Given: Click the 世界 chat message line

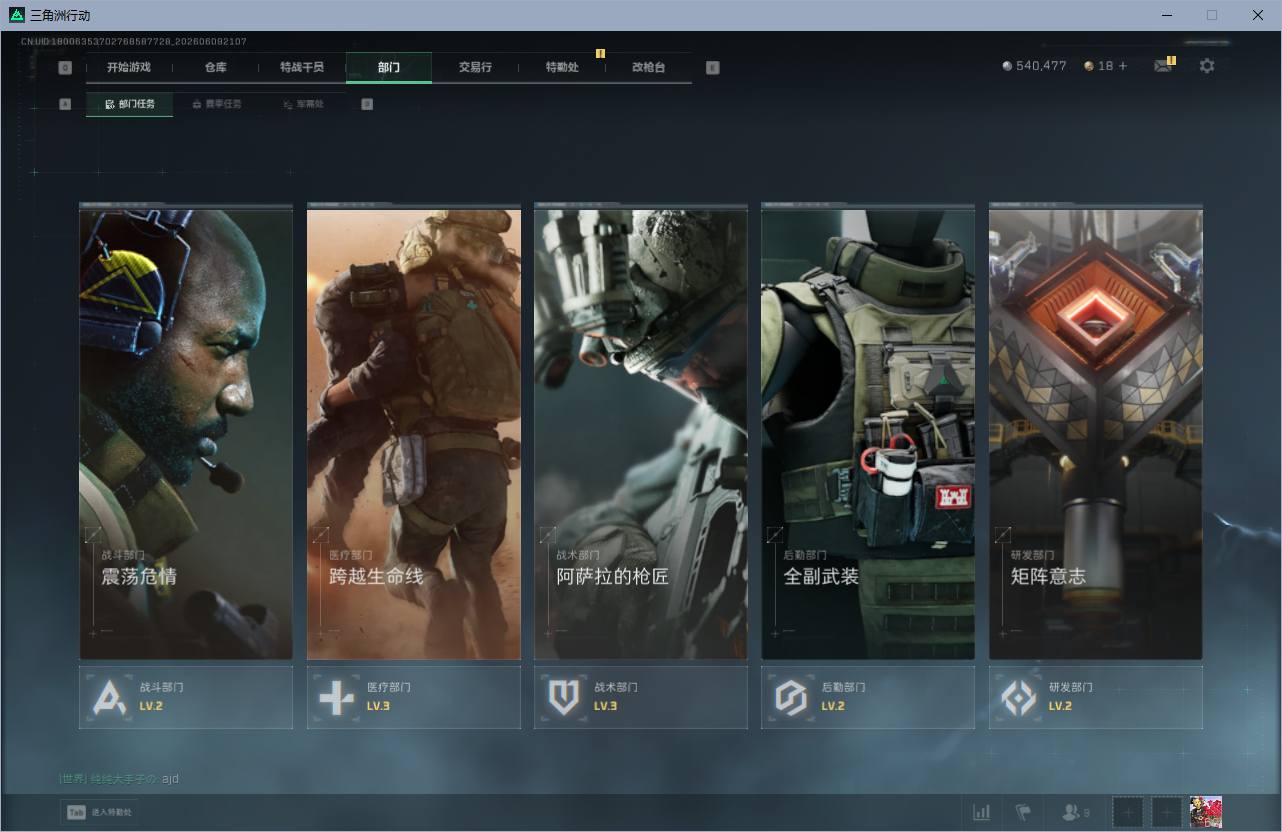Looking at the screenshot, I should pos(119,778).
